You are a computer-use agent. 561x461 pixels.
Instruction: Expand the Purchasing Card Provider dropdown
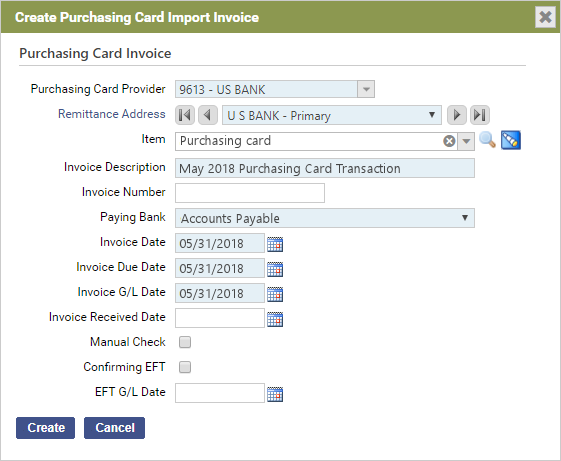click(366, 89)
